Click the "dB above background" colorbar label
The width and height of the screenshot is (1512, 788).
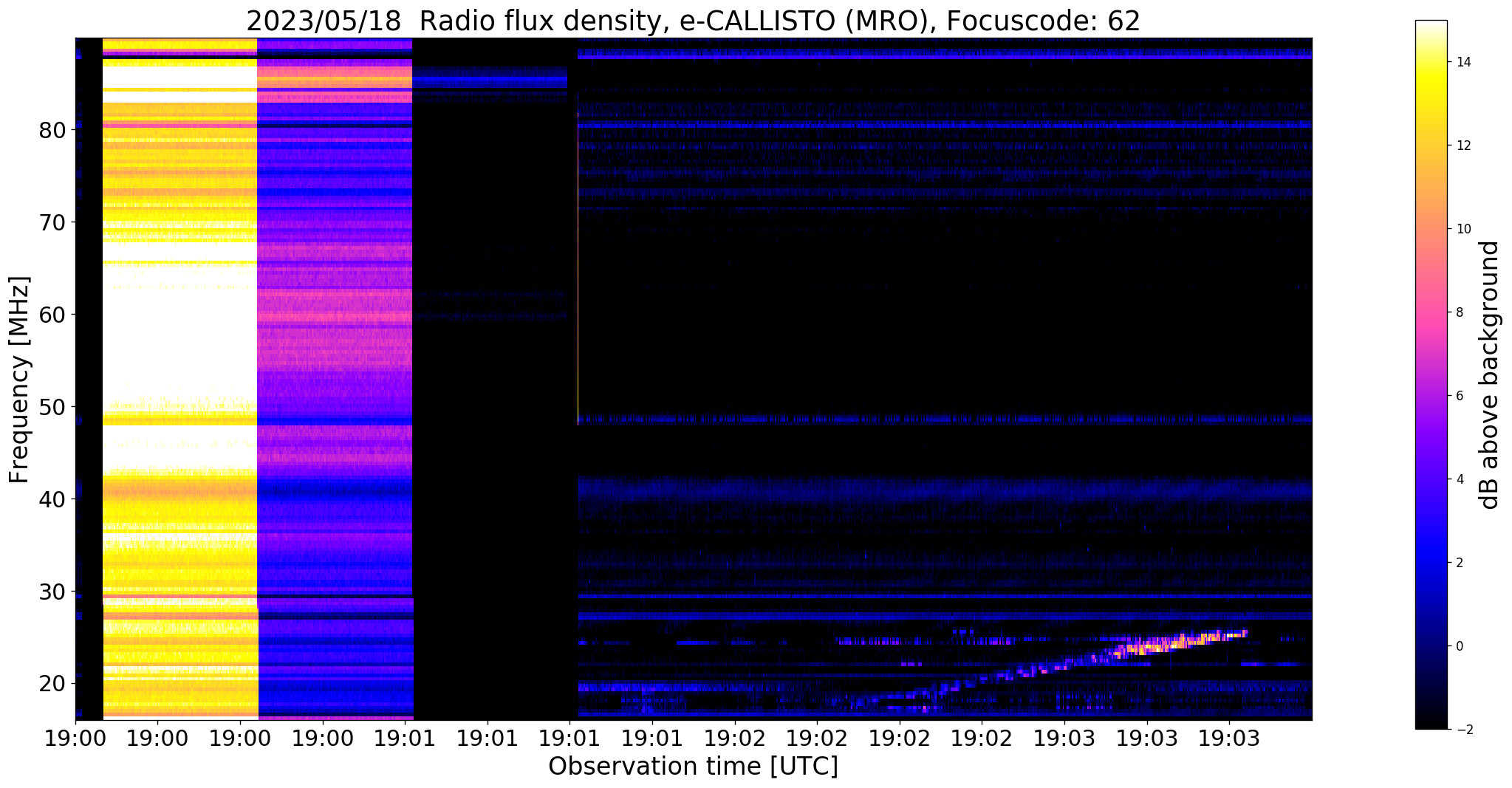click(1489, 374)
